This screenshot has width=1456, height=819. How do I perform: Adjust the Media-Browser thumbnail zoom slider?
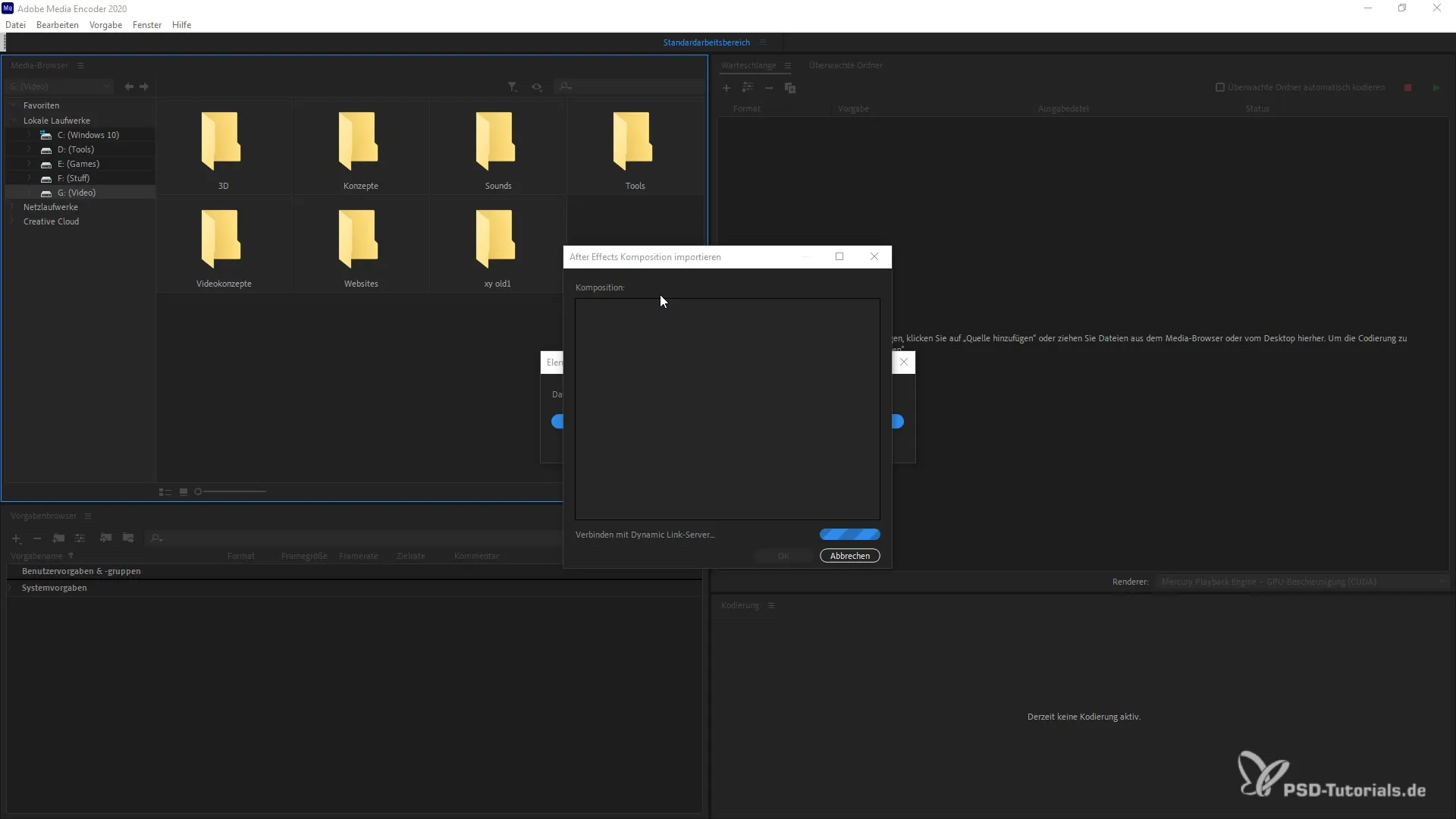(x=231, y=492)
